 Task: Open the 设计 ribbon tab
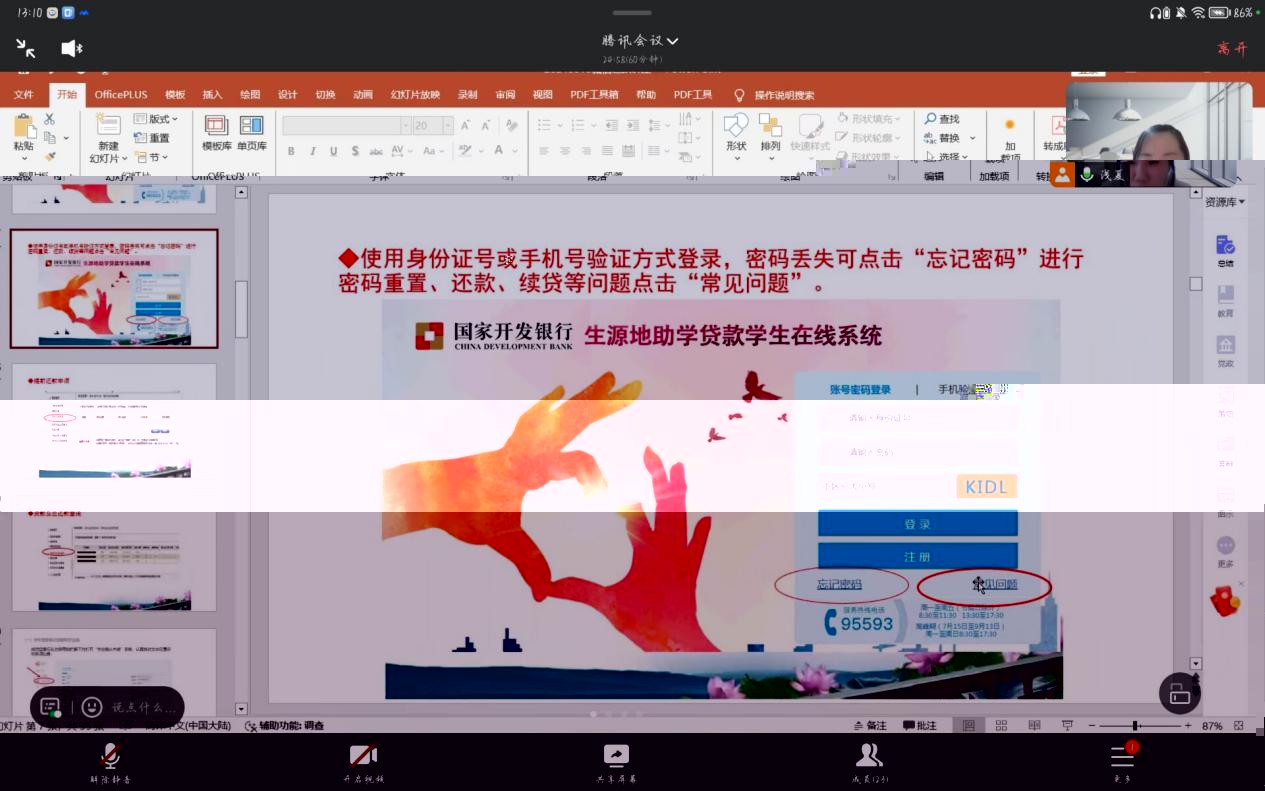pyautogui.click(x=287, y=95)
